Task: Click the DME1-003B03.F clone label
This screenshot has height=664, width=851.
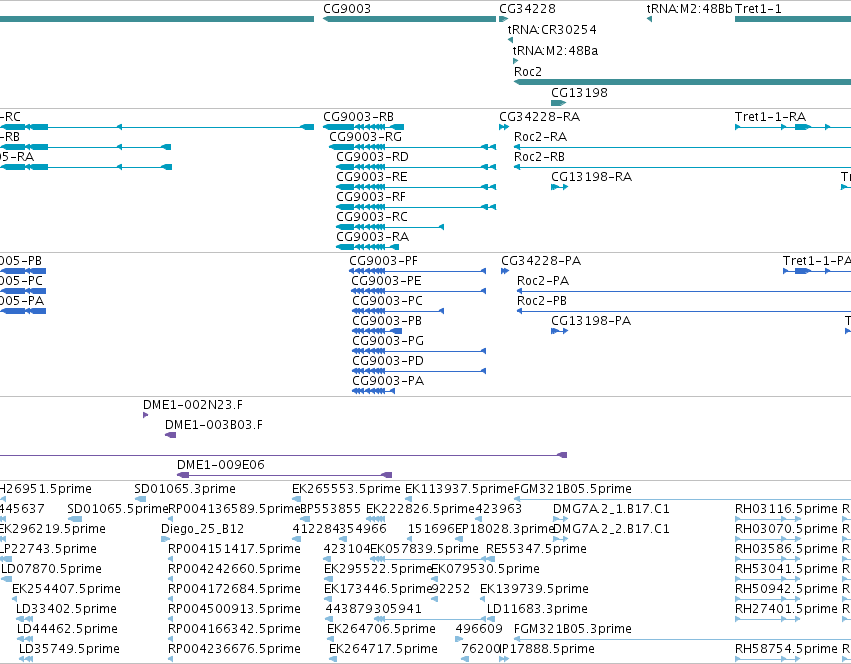Action: click(x=214, y=425)
